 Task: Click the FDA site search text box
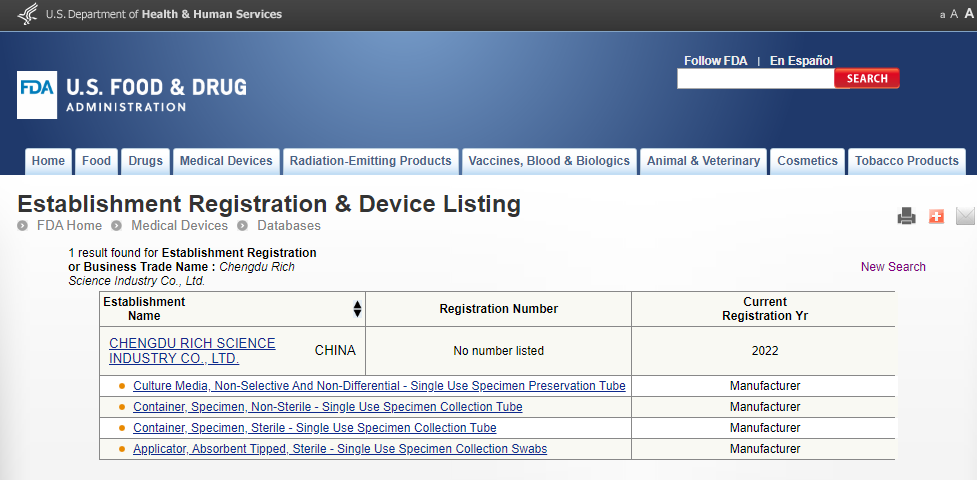755,79
